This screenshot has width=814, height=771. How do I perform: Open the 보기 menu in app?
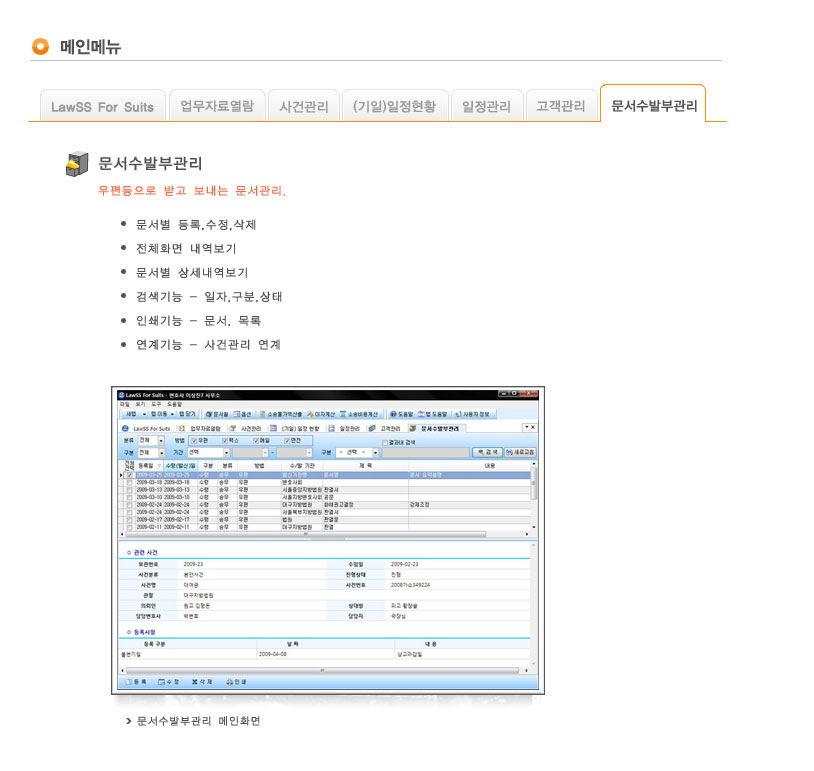(x=141, y=404)
